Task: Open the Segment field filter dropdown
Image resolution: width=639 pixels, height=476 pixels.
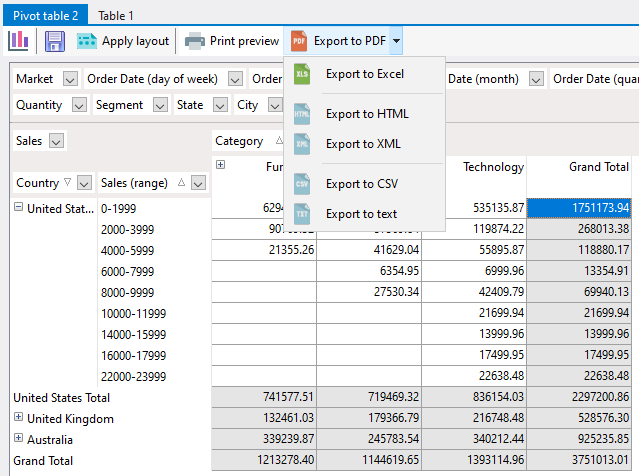Action: 160,105
